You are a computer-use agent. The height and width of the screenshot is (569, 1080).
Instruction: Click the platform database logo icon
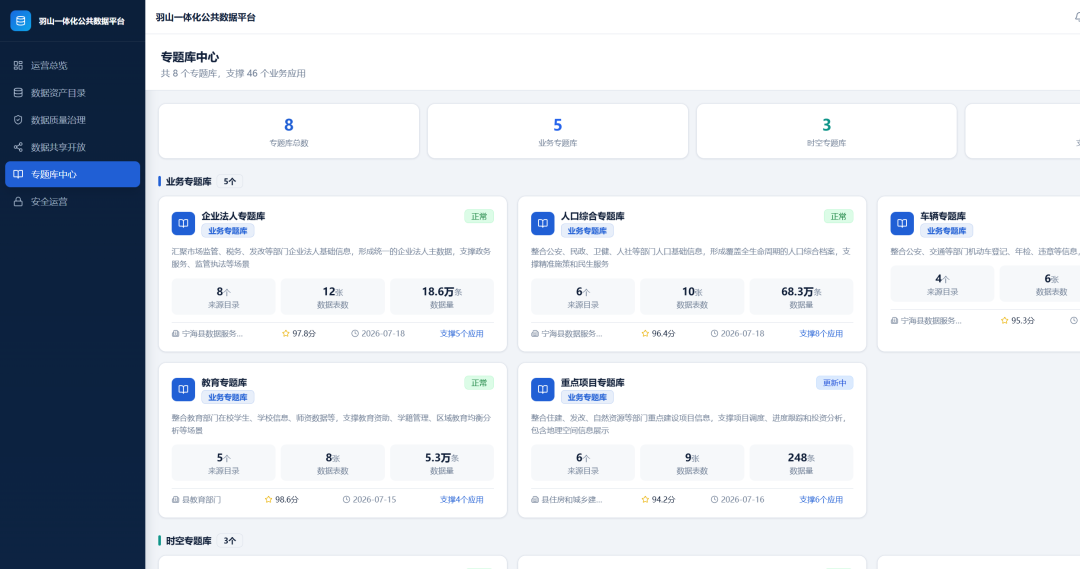click(21, 21)
